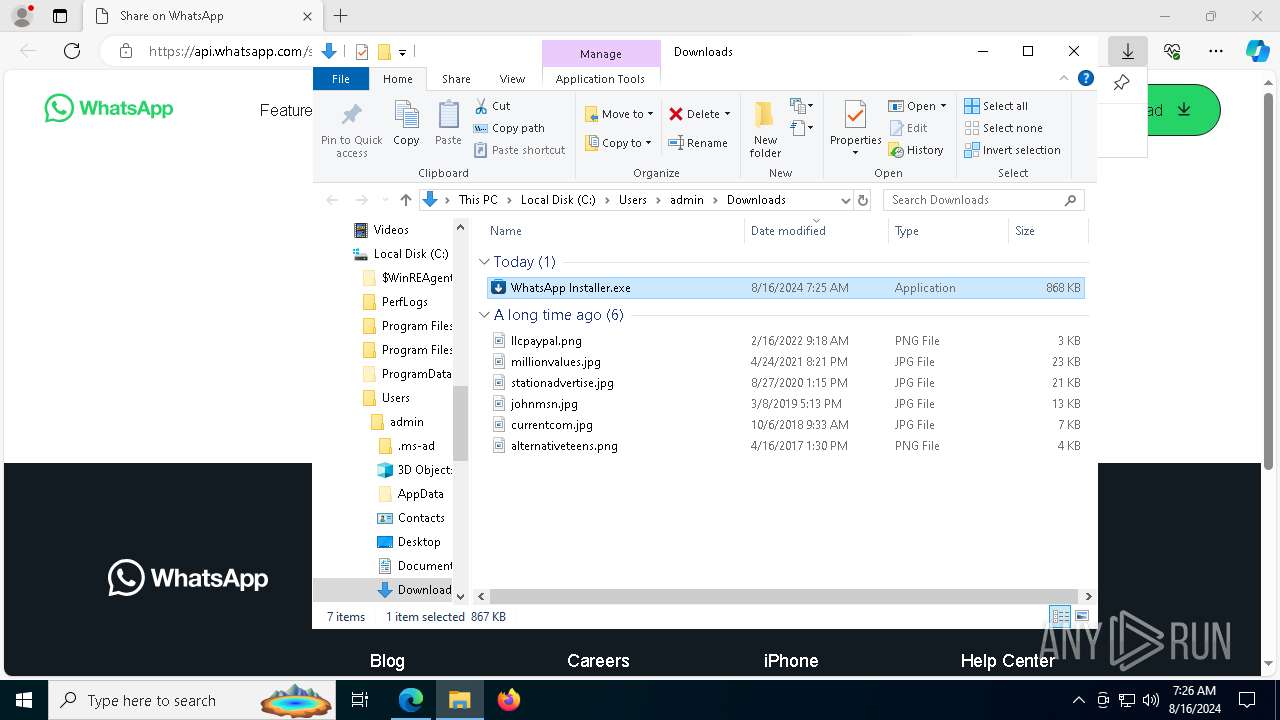Sort by the Size column header

[x=1047, y=231]
